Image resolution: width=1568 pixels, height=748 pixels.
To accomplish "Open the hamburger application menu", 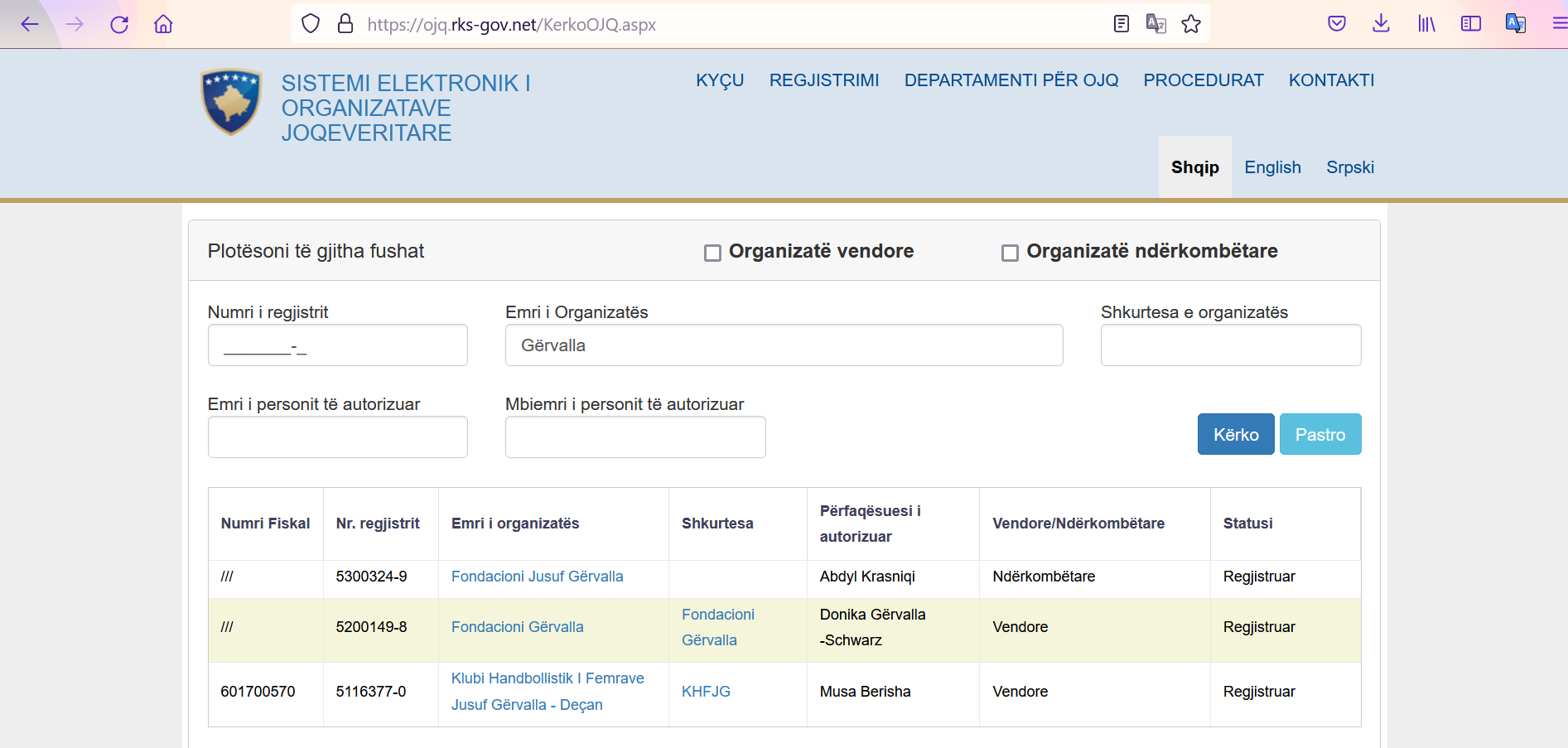I will pyautogui.click(x=1559, y=24).
